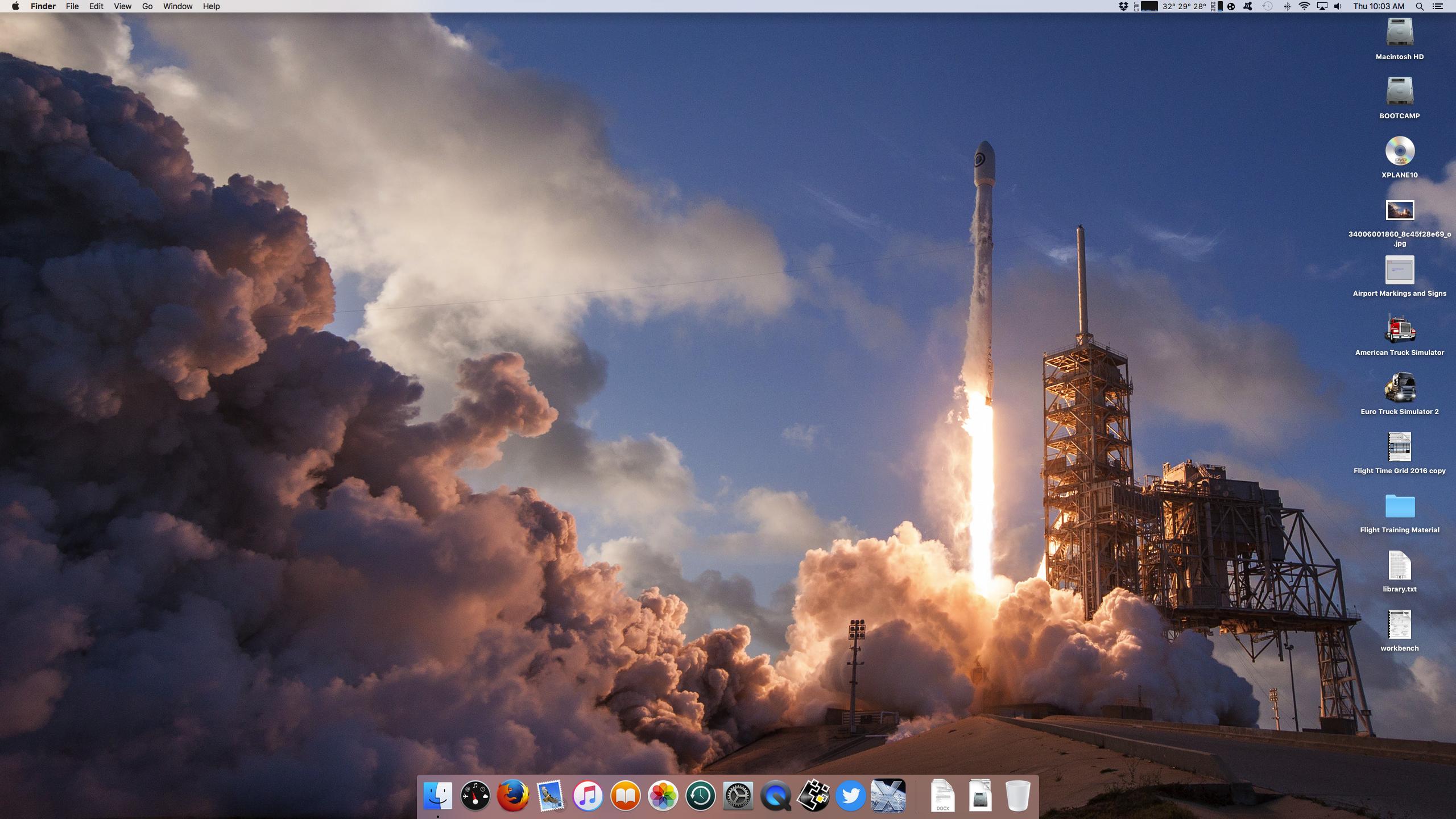
Task: Open the View menu
Action: [122, 6]
